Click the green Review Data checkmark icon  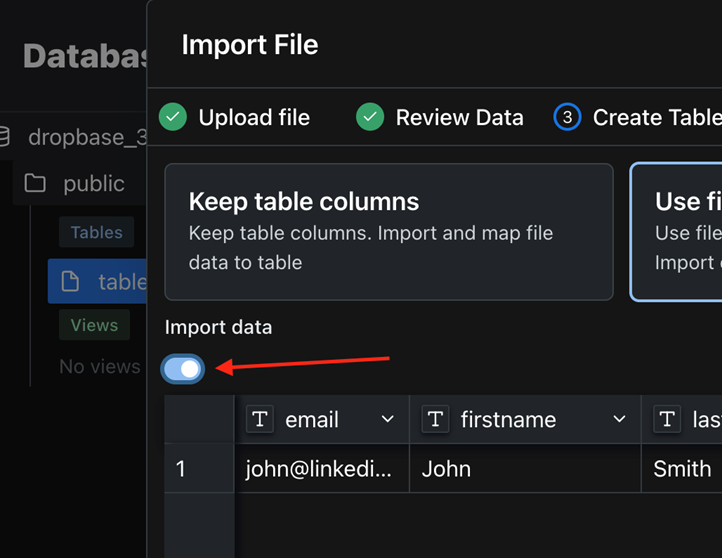pos(370,117)
